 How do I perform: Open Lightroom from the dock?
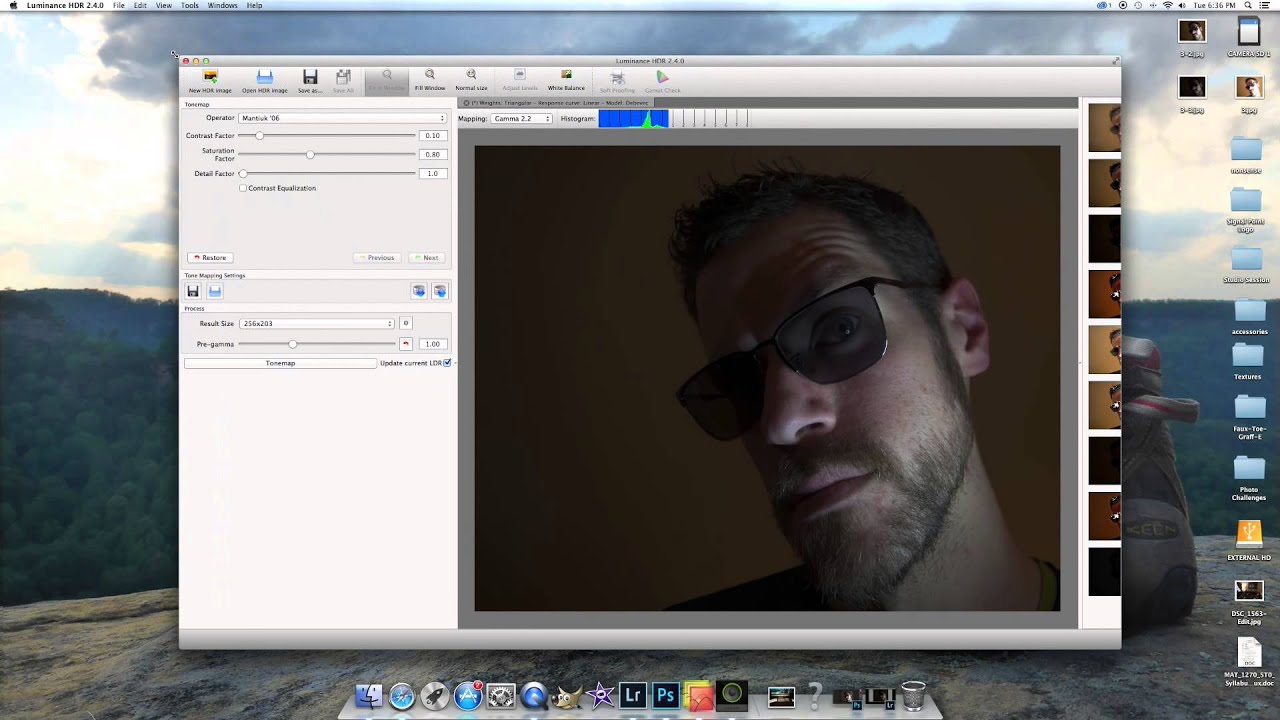pyautogui.click(x=633, y=696)
